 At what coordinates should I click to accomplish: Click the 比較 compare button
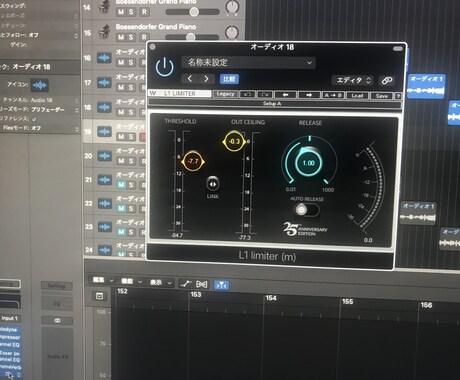[229, 79]
